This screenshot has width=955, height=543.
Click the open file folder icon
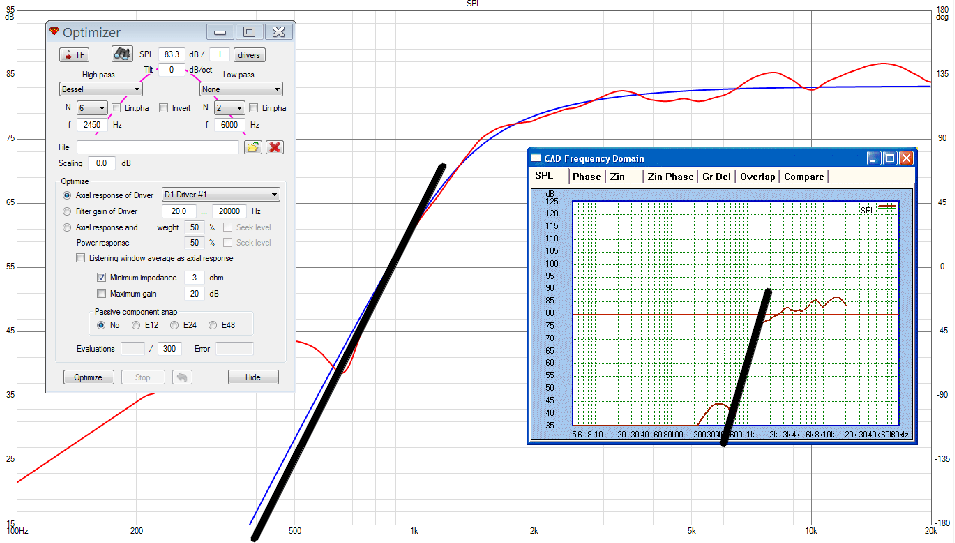[253, 147]
